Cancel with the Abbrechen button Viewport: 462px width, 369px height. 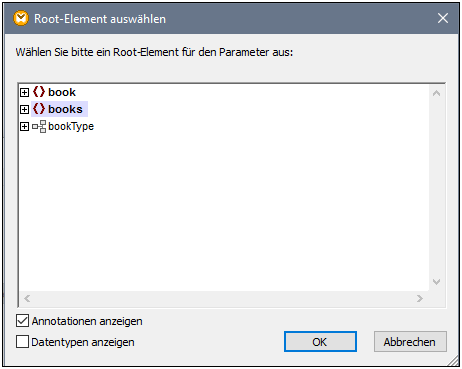410,341
